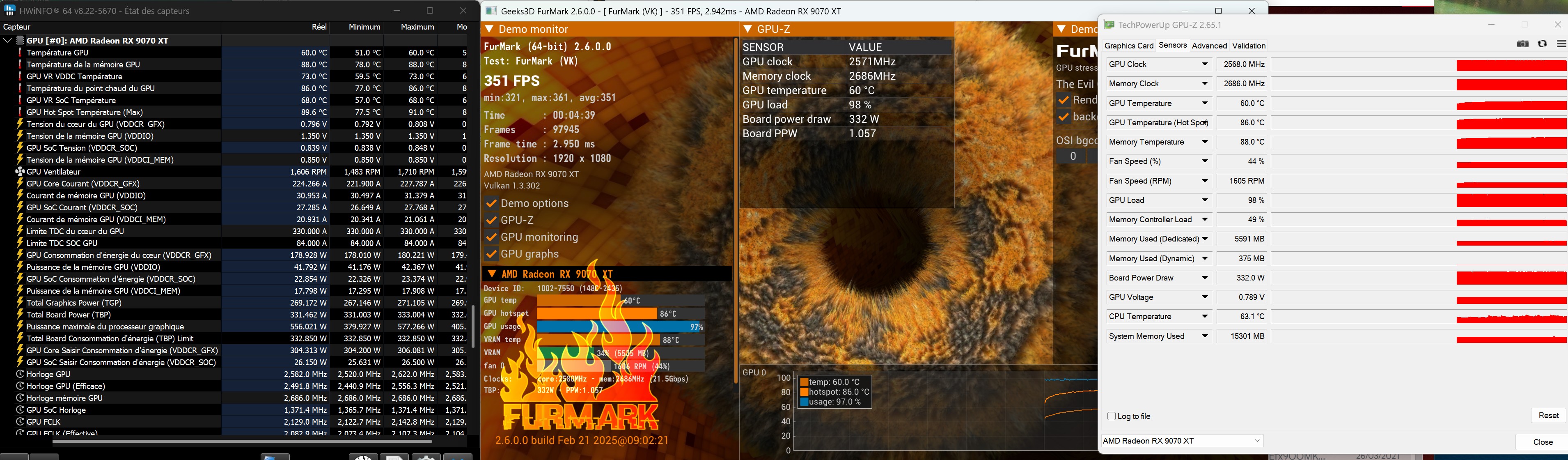The height and width of the screenshot is (460, 1568).
Task: Open the Memory Clock sensor dropdown
Action: pyautogui.click(x=1205, y=84)
